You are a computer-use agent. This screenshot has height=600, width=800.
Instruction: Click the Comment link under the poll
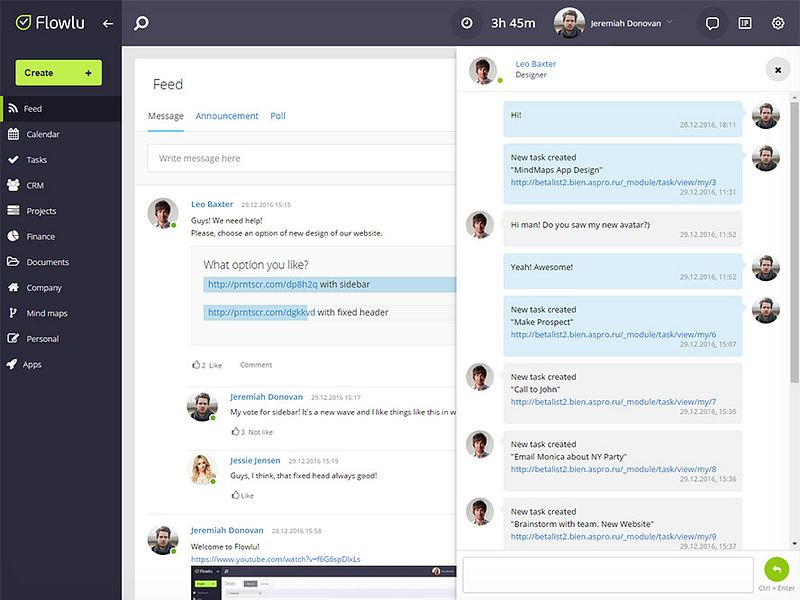point(256,365)
